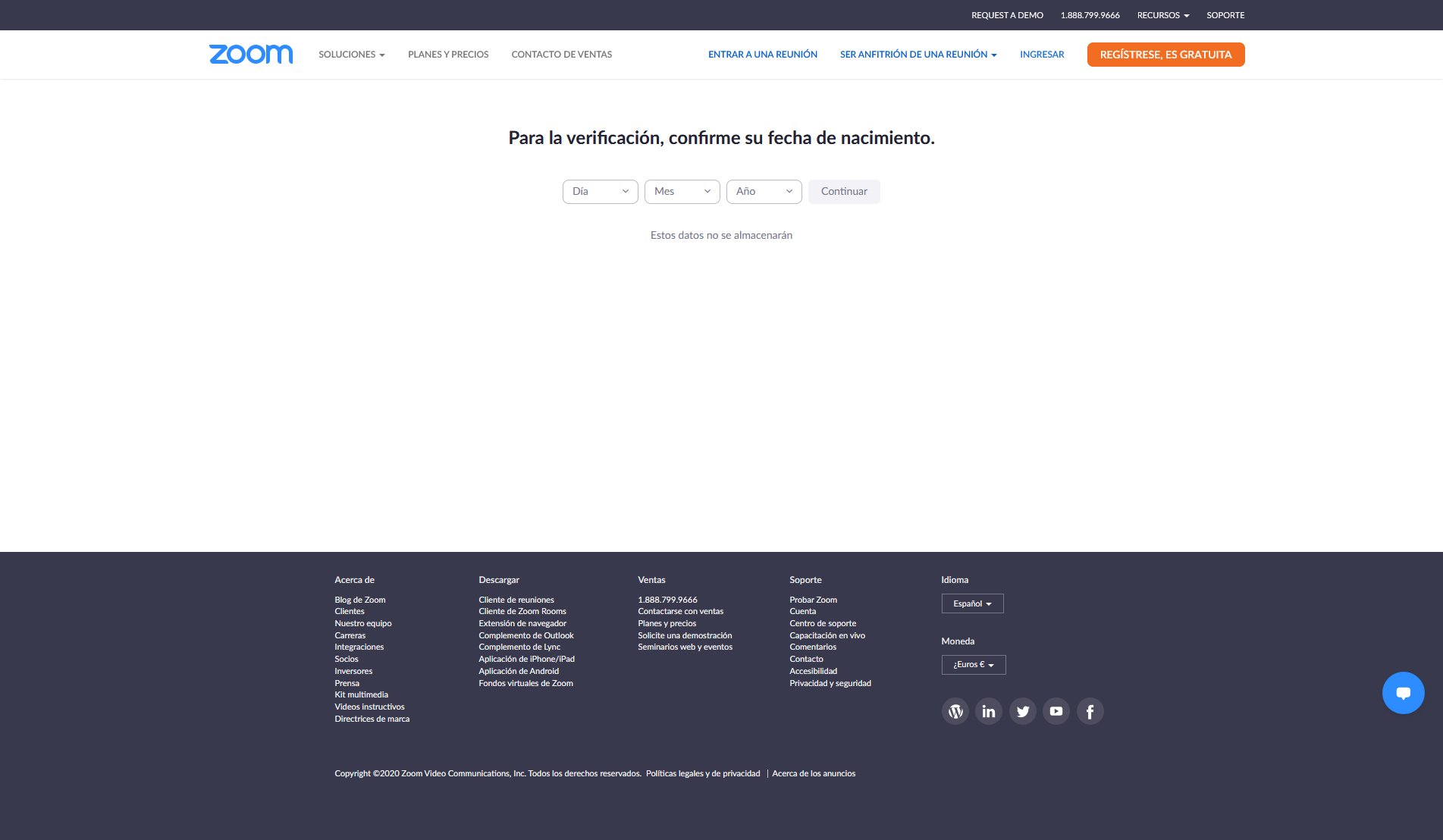Open Contacto de ventas in navigation
Screen dimensions: 1443x840
pos(562,55)
